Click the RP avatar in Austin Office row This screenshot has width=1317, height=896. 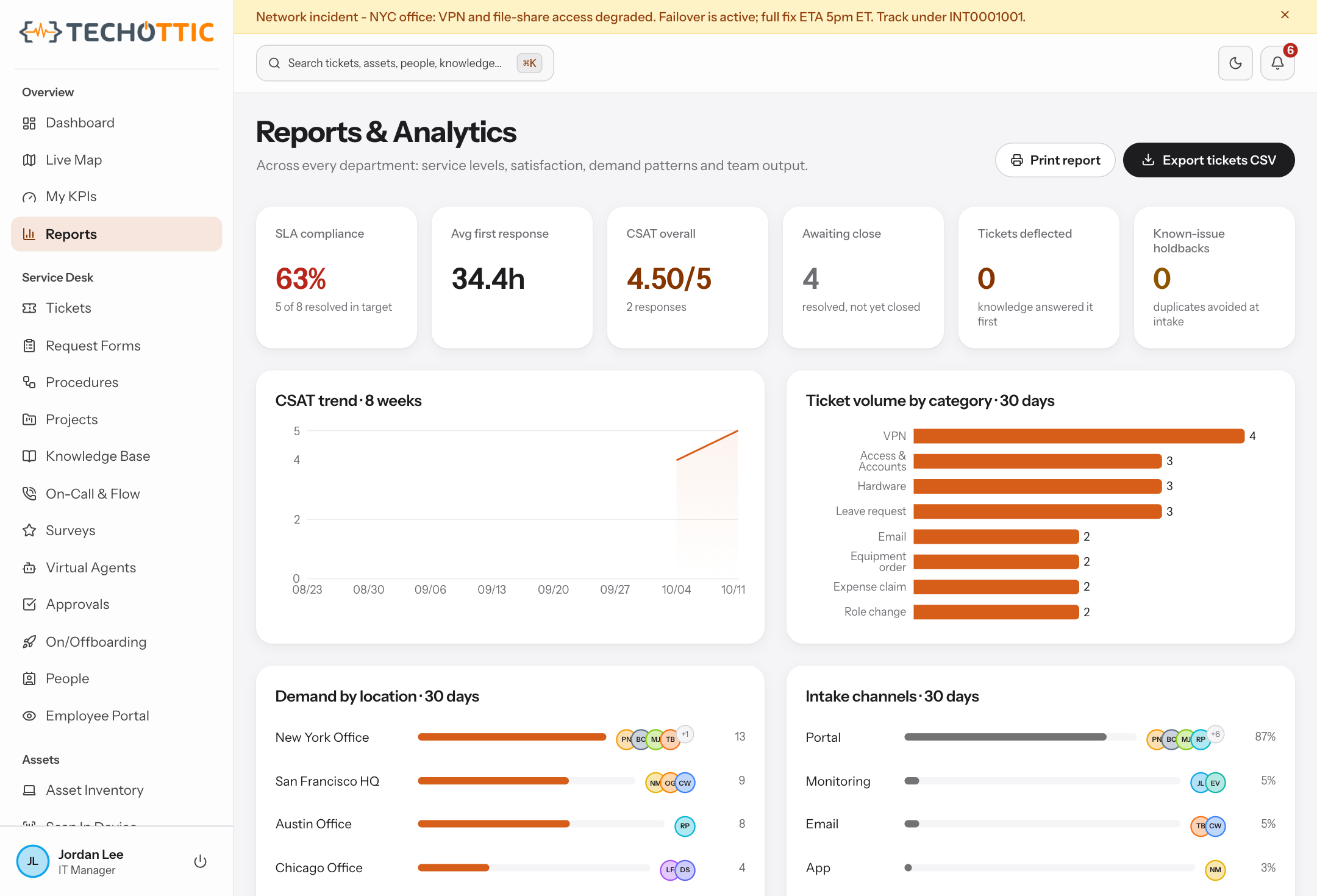(685, 826)
